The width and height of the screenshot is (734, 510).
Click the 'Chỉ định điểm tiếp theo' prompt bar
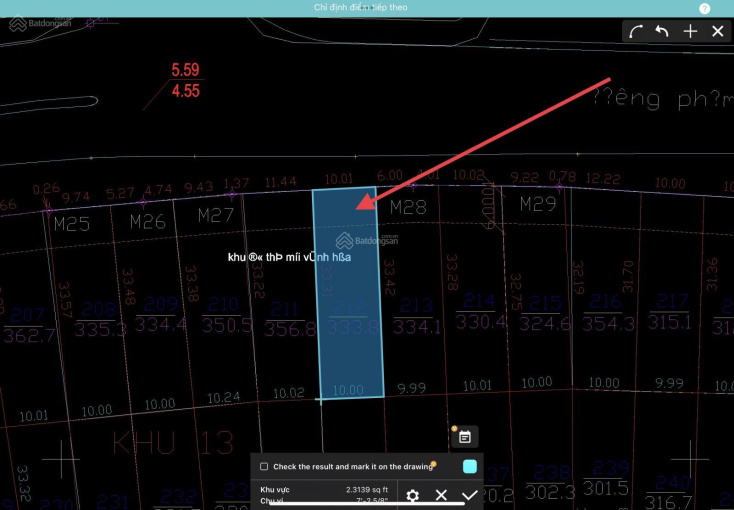pos(357,7)
